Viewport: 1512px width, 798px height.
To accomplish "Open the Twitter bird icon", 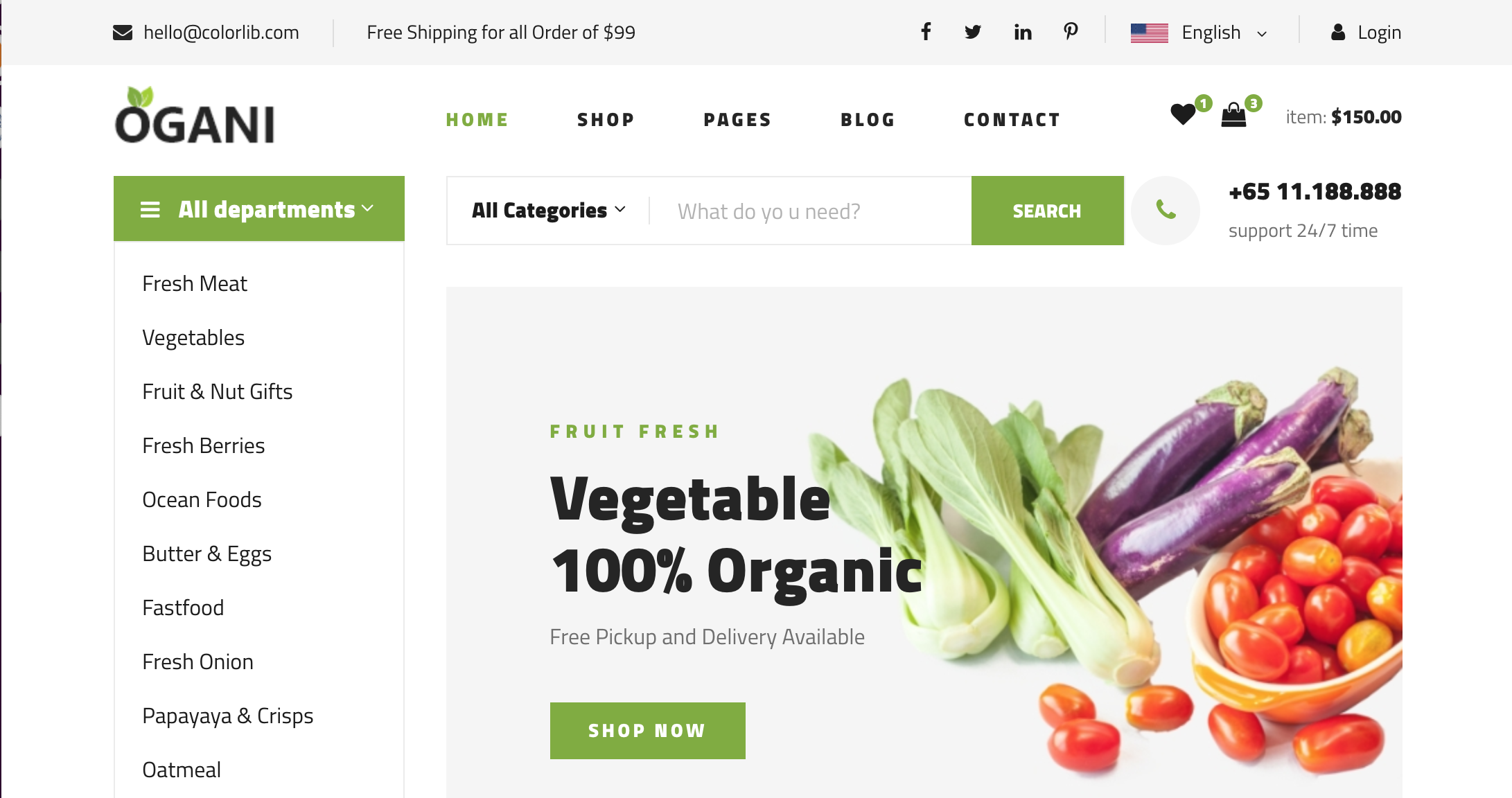I will (973, 32).
